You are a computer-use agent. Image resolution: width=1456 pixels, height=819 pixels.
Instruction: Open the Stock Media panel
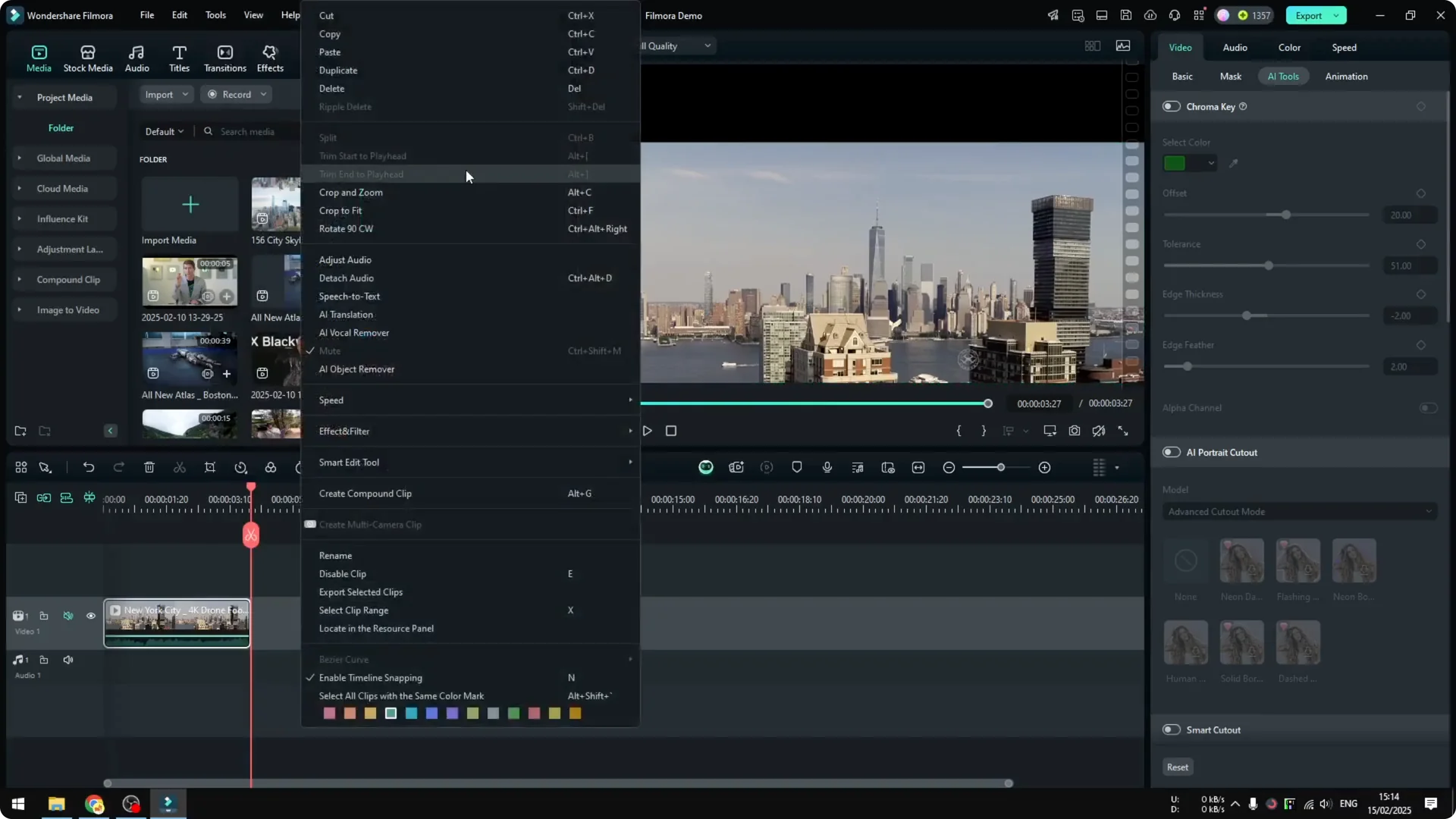(87, 57)
